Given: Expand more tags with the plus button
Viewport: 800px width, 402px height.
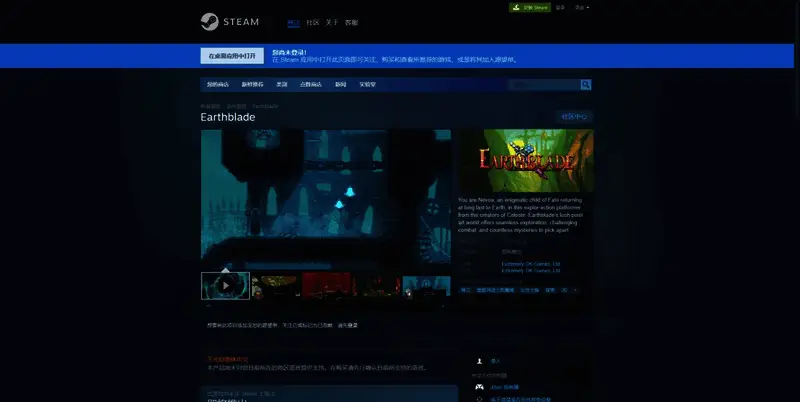Looking at the screenshot, I should [575, 290].
